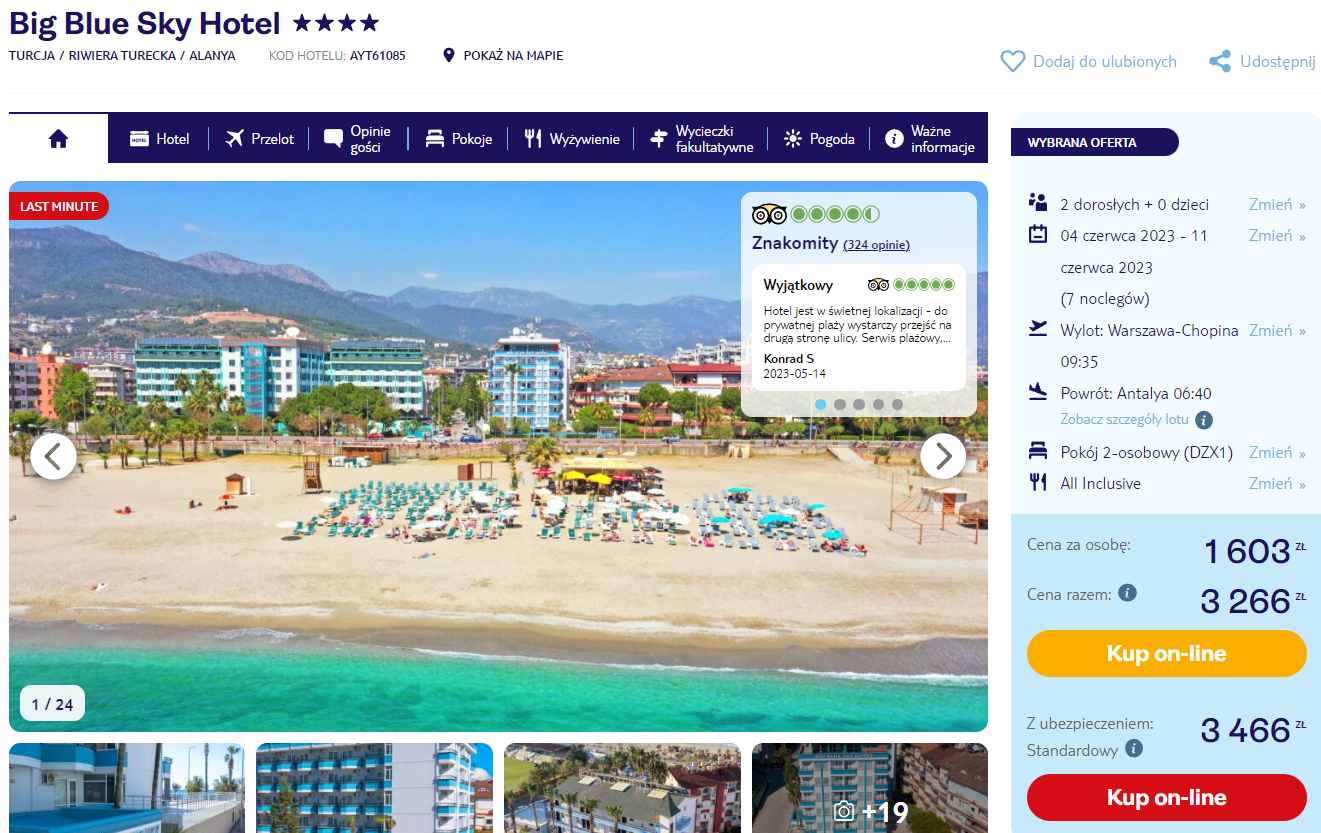Click the camera icon on the +19 thumbnail

[x=844, y=811]
